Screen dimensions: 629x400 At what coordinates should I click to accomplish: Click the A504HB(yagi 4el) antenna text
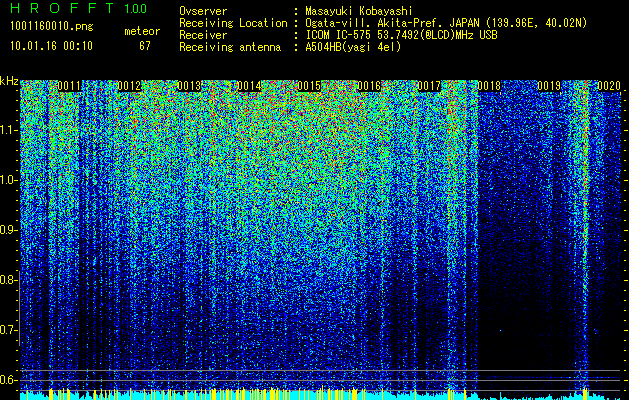click(353, 47)
